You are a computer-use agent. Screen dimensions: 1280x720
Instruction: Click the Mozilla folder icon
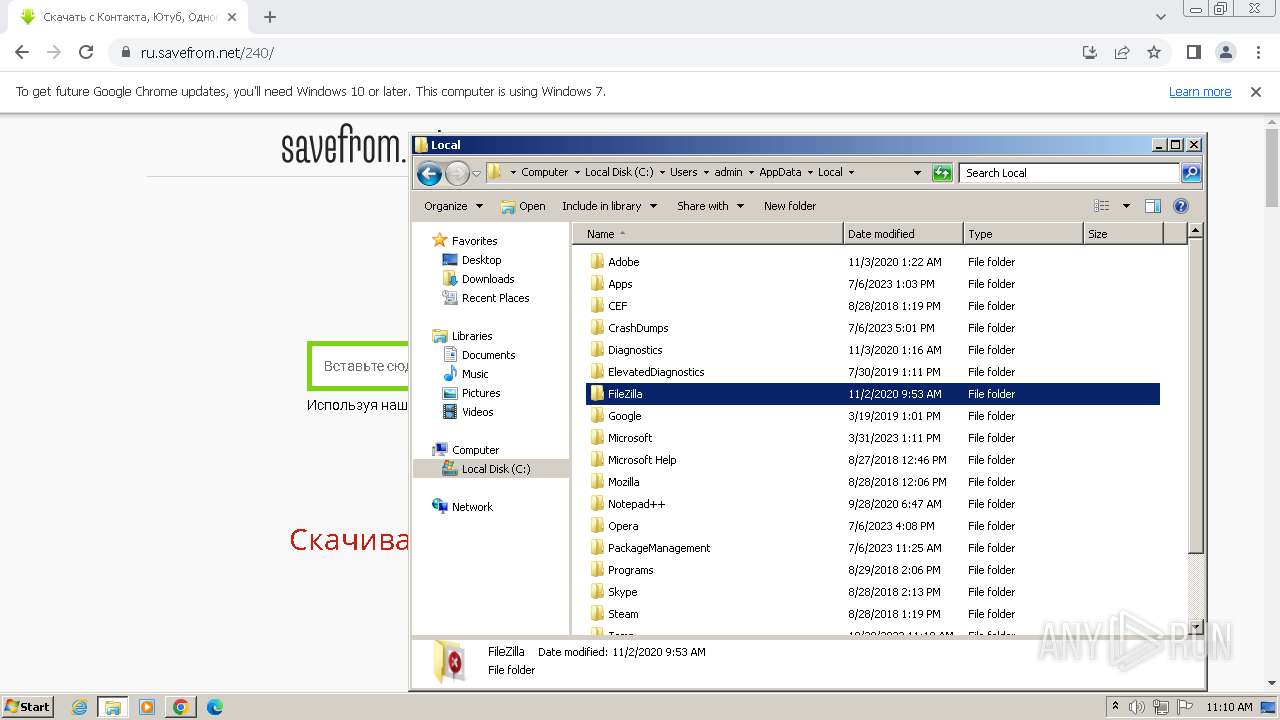597,482
